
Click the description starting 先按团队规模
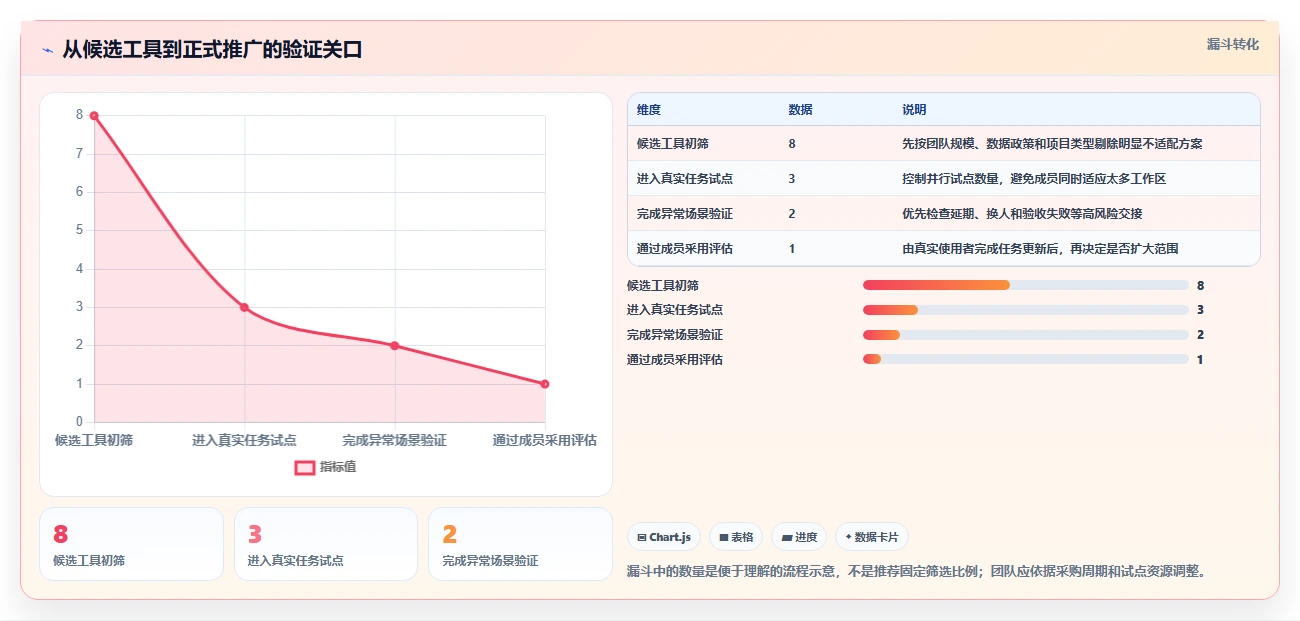coord(1052,144)
